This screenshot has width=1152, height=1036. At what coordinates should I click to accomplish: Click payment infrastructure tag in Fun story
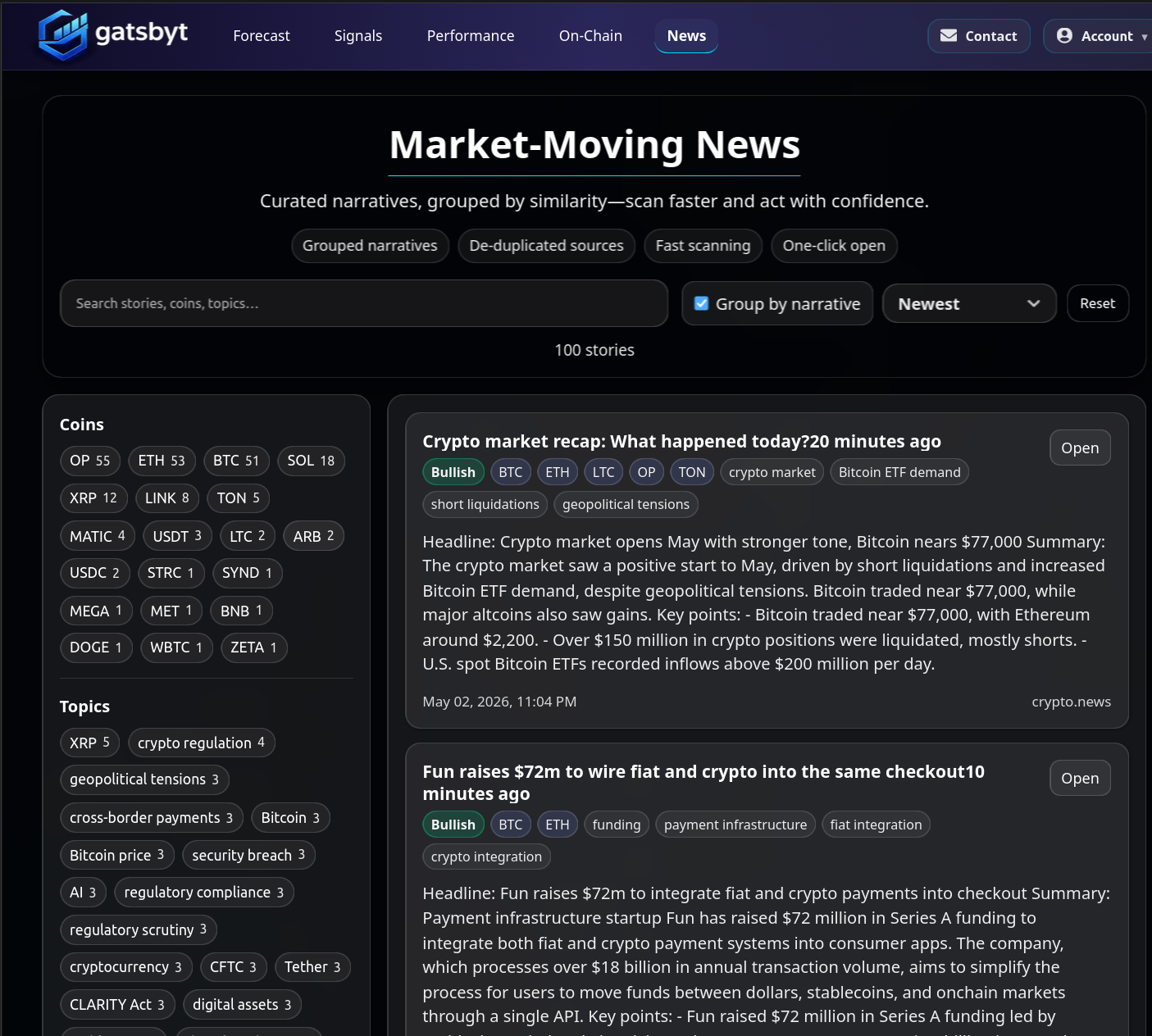735,825
